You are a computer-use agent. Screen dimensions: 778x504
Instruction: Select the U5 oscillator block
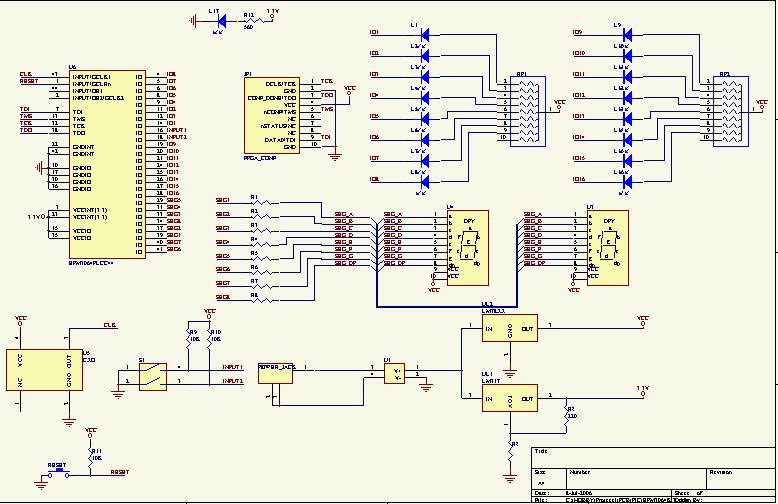(45, 370)
